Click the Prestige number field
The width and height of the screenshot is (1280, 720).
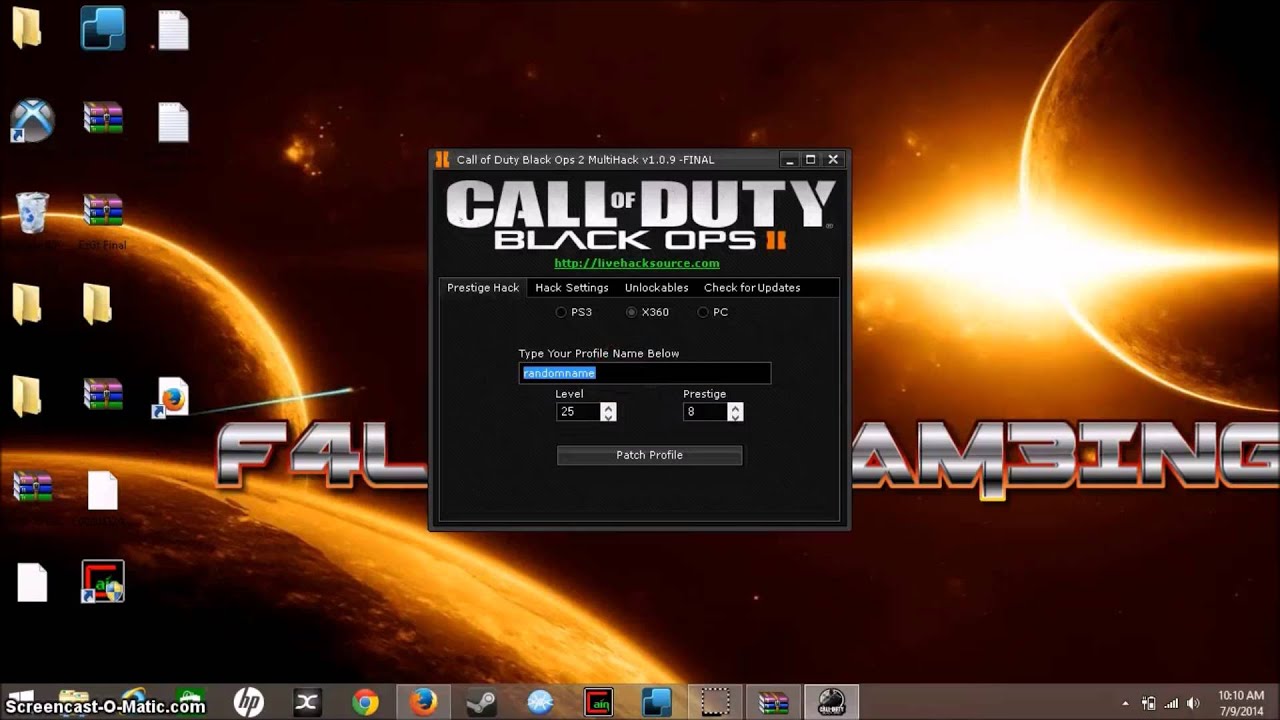705,412
